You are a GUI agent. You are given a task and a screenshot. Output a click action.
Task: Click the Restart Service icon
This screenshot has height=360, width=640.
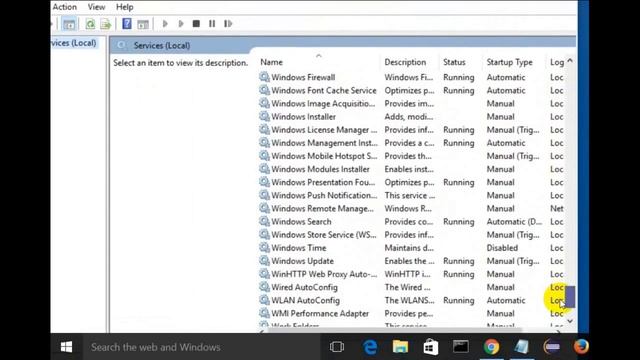228,24
